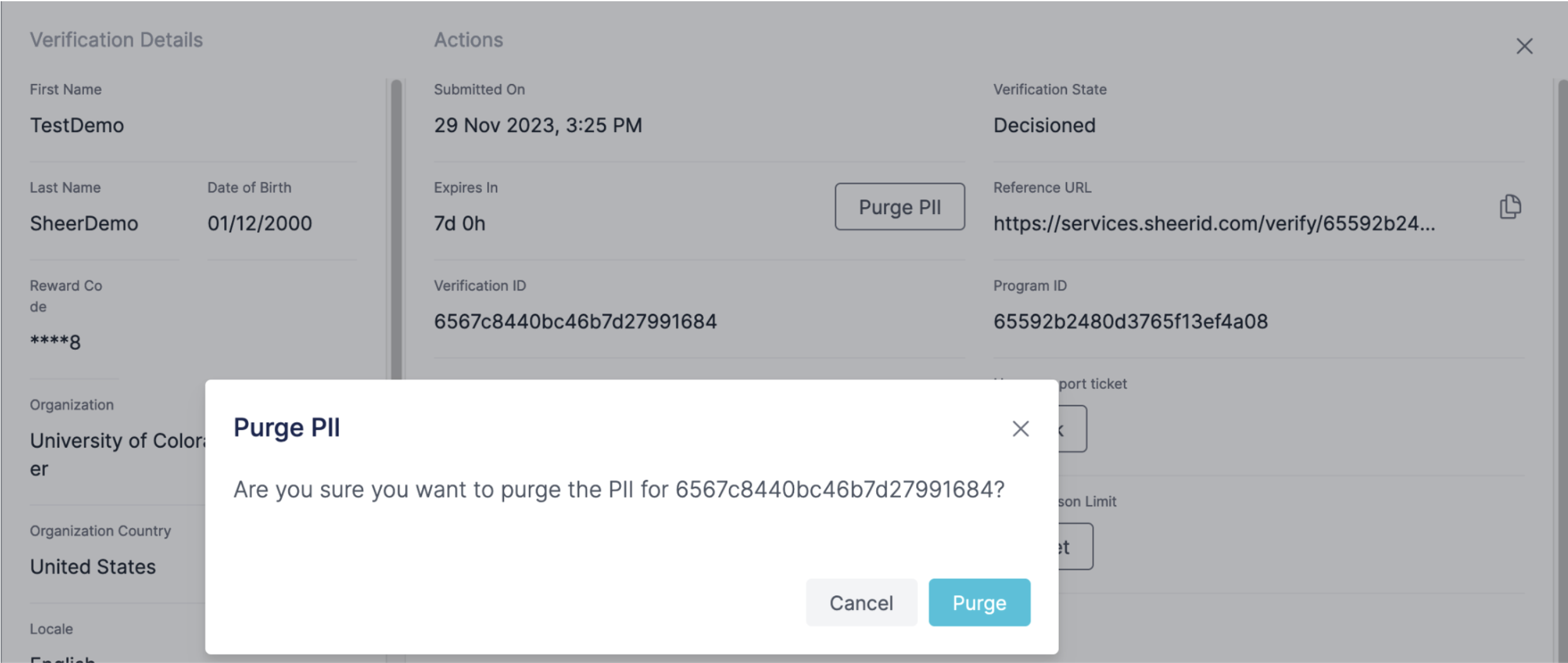Click the United States country value
1568x663 pixels.
pyautogui.click(x=93, y=567)
